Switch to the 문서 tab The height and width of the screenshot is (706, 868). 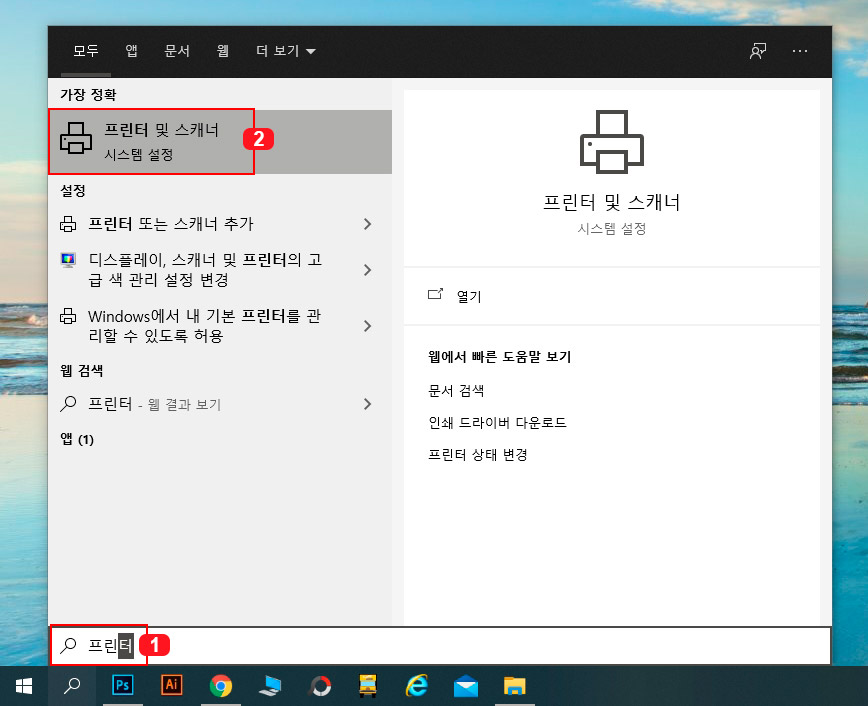[x=177, y=51]
